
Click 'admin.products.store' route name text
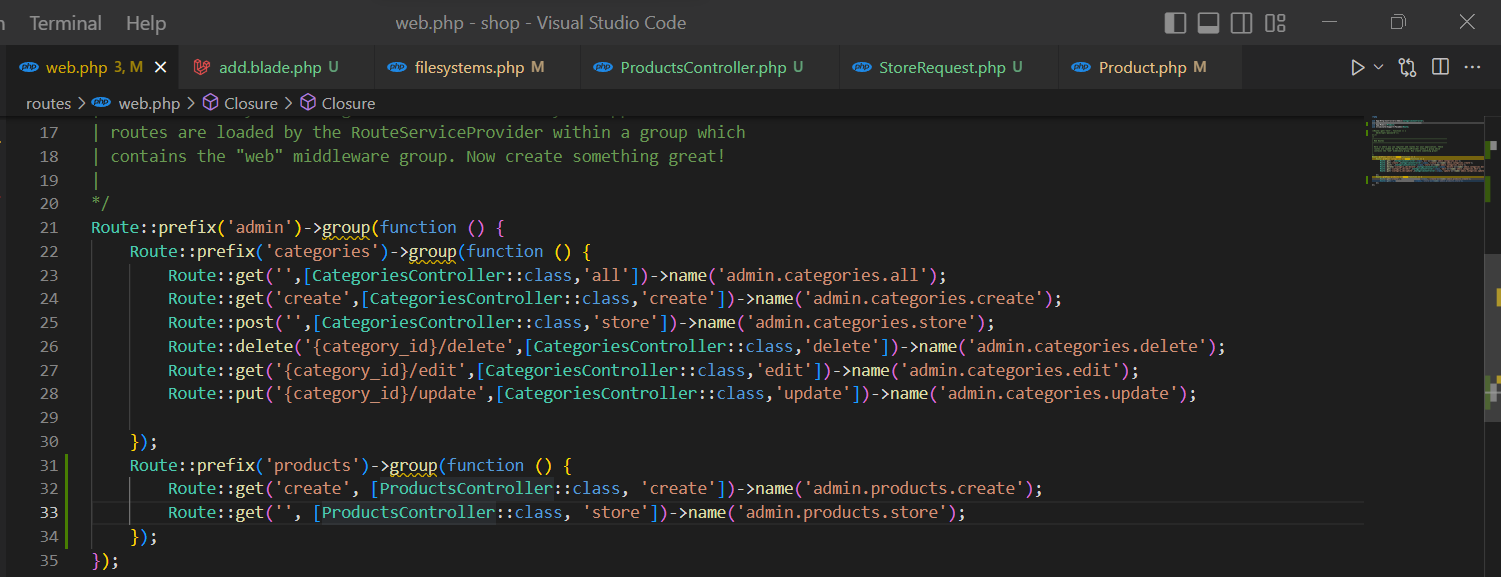click(840, 512)
